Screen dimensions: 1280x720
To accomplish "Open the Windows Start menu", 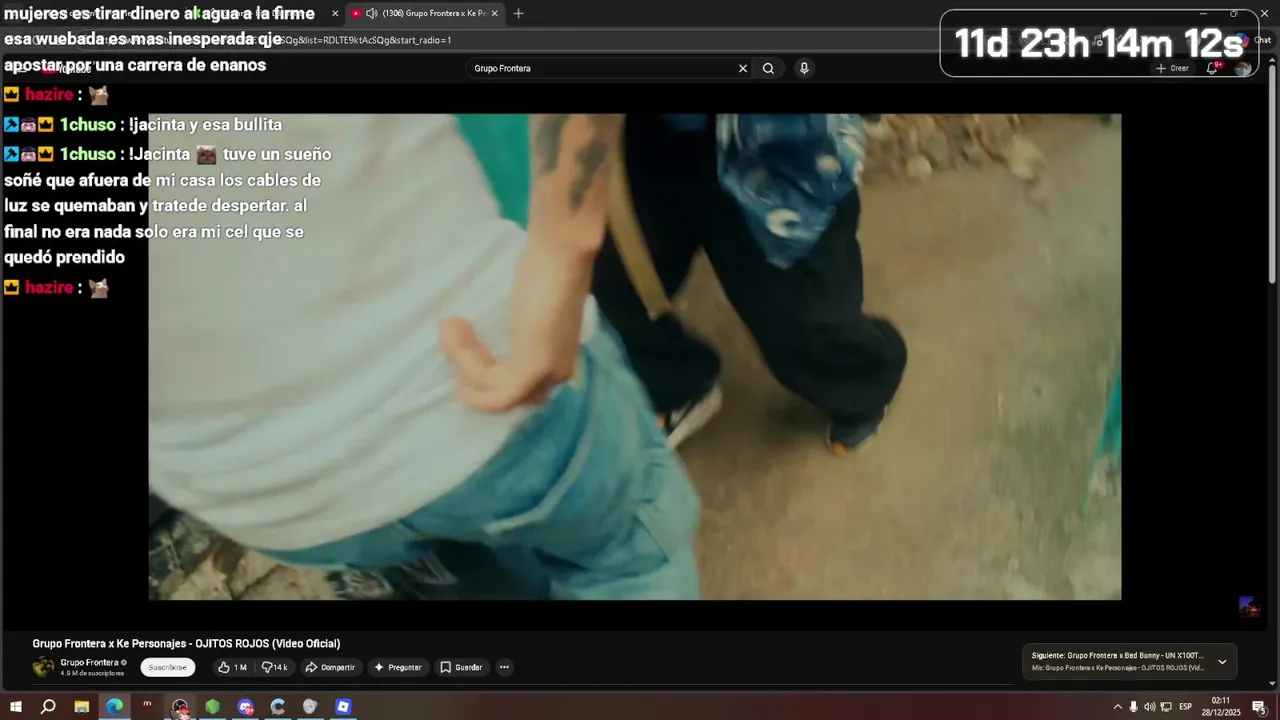I will (x=16, y=707).
